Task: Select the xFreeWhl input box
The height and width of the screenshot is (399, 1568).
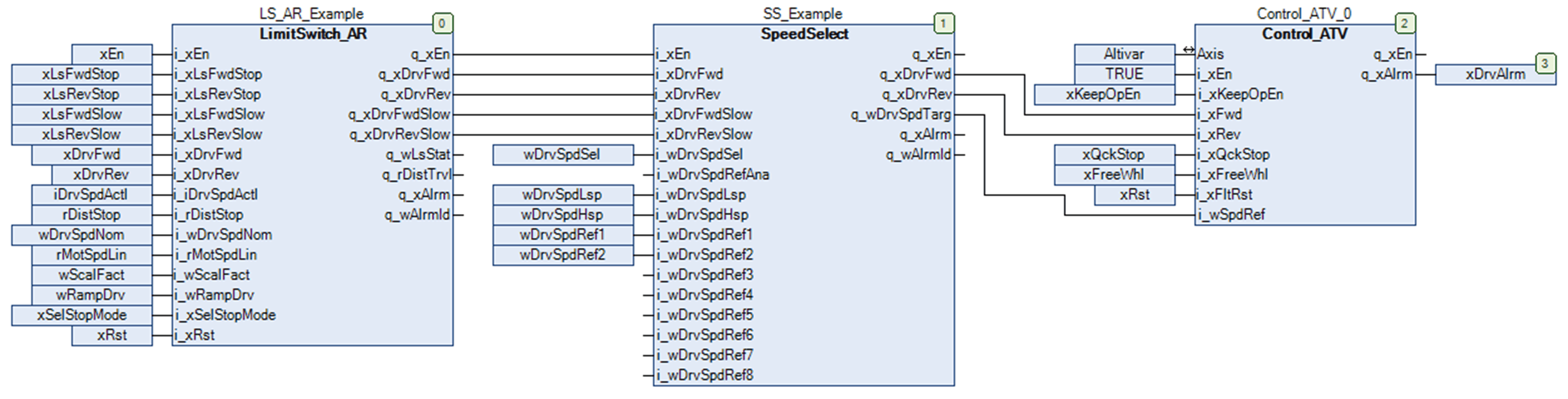Action: pos(1114,175)
